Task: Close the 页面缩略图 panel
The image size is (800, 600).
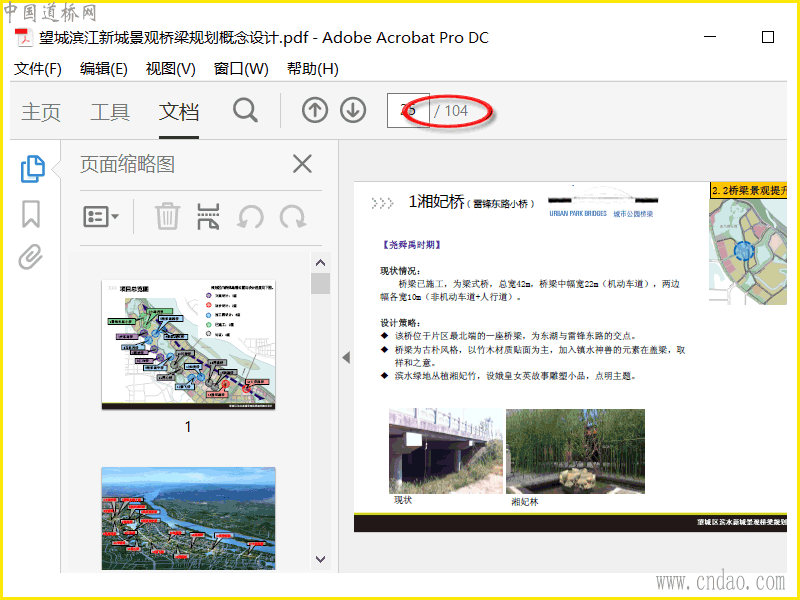Action: click(302, 164)
